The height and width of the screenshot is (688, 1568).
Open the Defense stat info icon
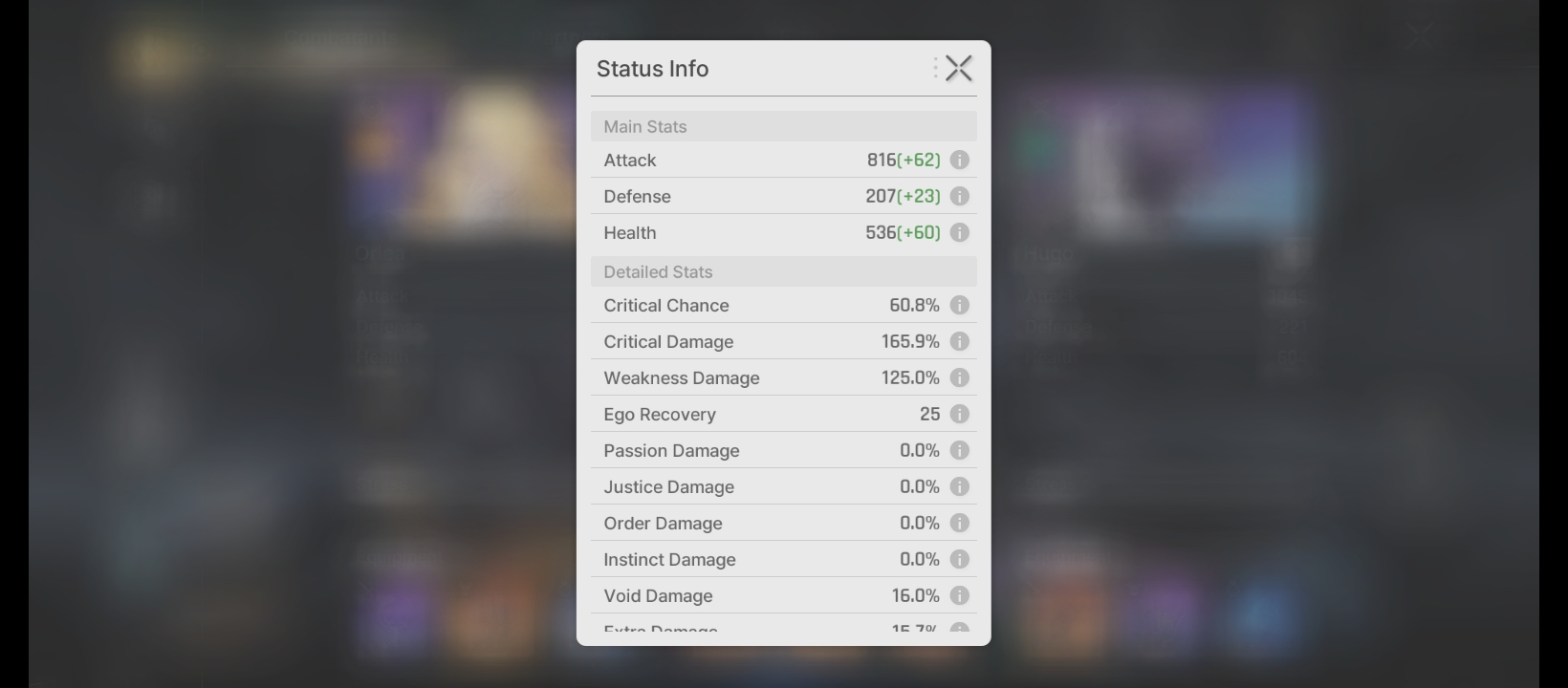(959, 197)
